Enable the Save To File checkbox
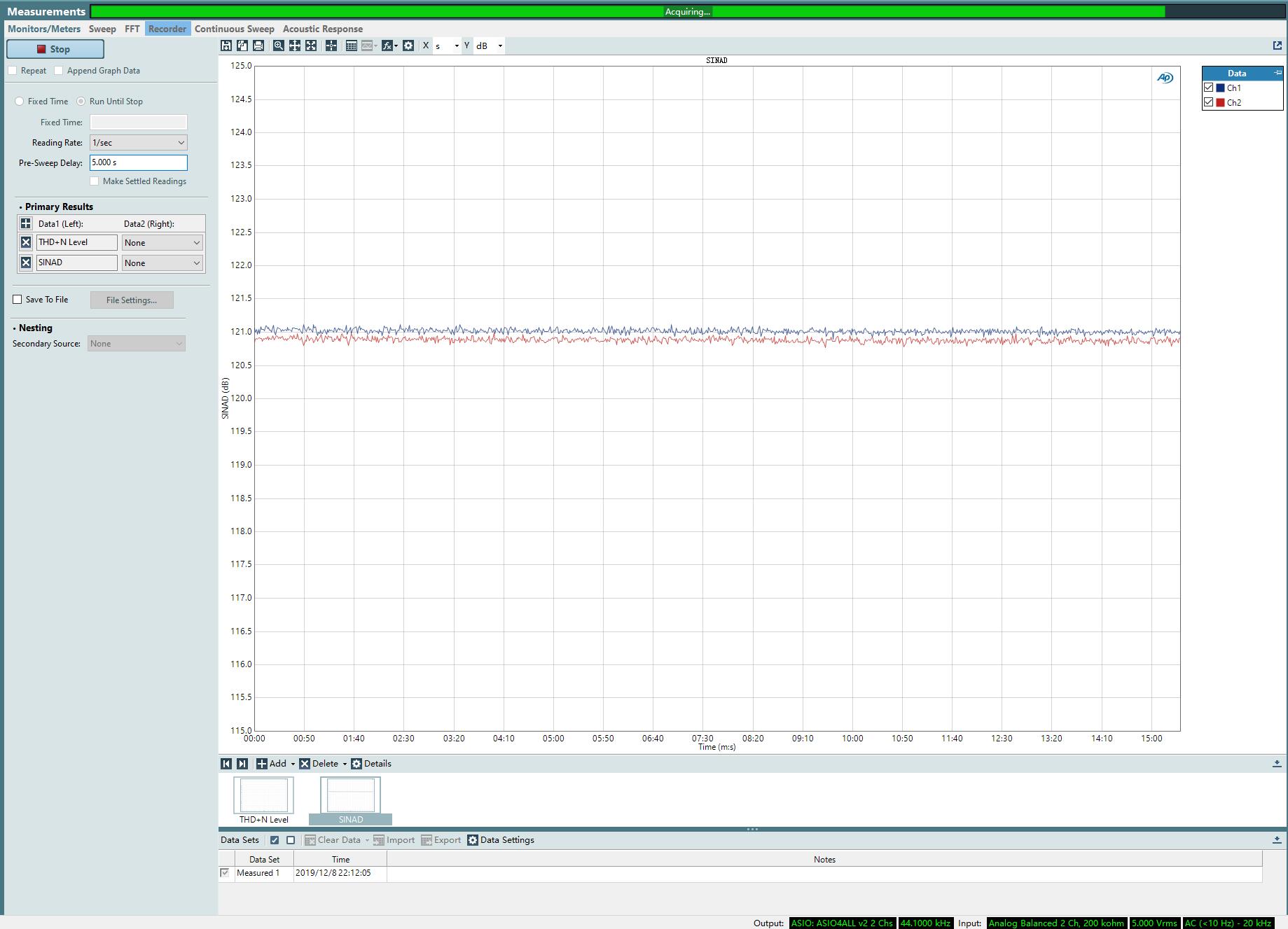This screenshot has height=929, width=1288. pyautogui.click(x=18, y=300)
